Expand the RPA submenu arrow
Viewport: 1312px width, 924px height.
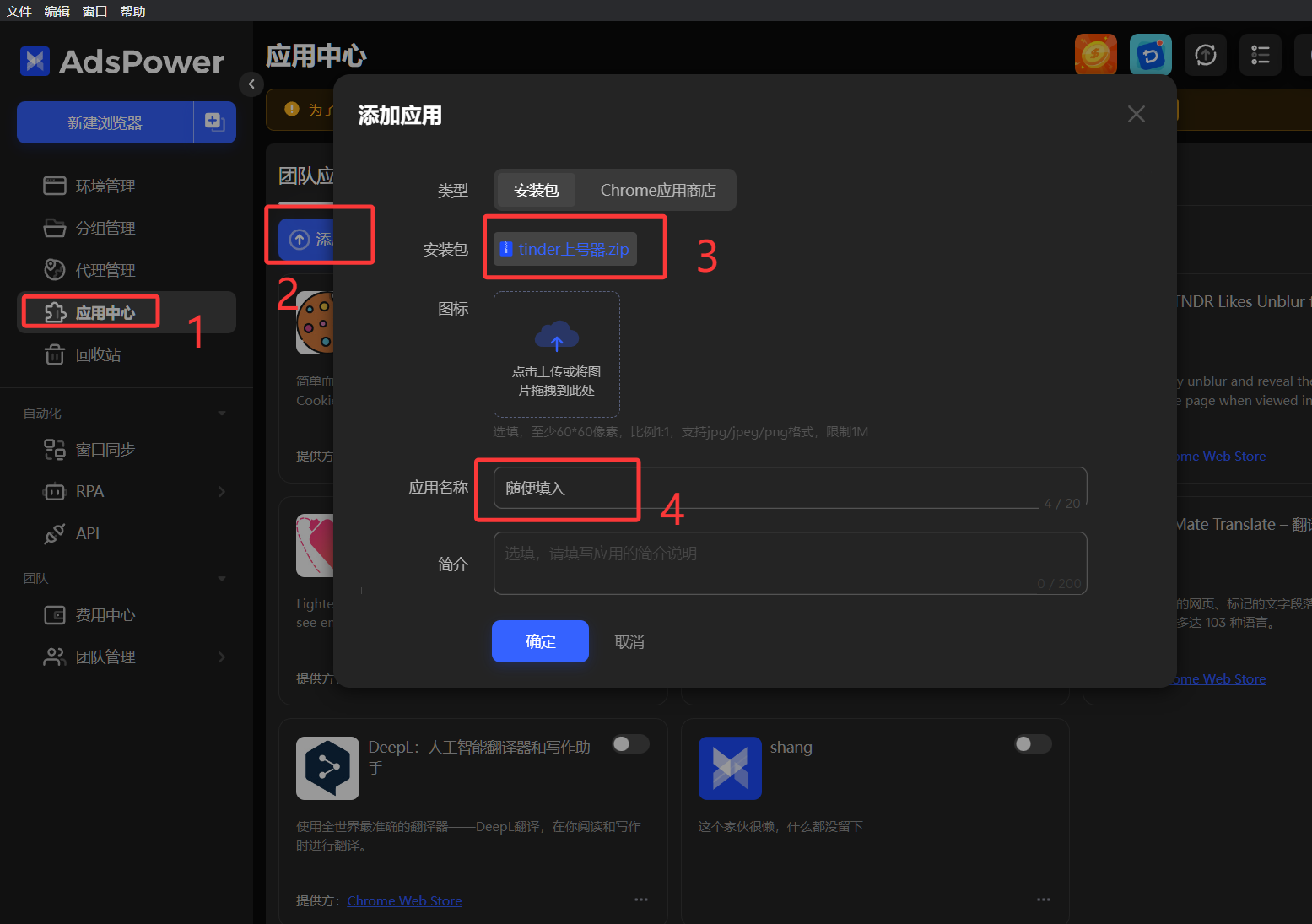(x=222, y=491)
